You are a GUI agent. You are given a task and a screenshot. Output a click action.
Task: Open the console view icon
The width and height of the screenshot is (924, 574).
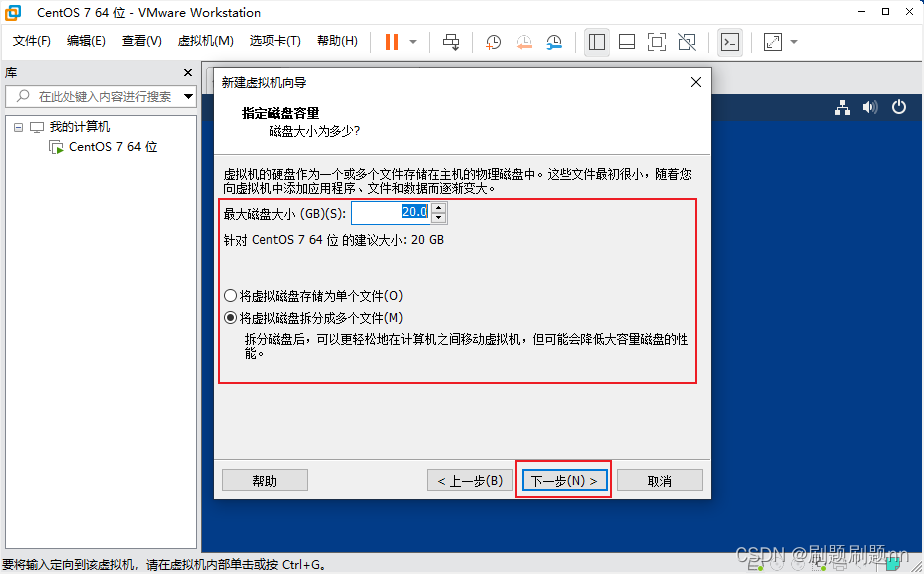730,42
